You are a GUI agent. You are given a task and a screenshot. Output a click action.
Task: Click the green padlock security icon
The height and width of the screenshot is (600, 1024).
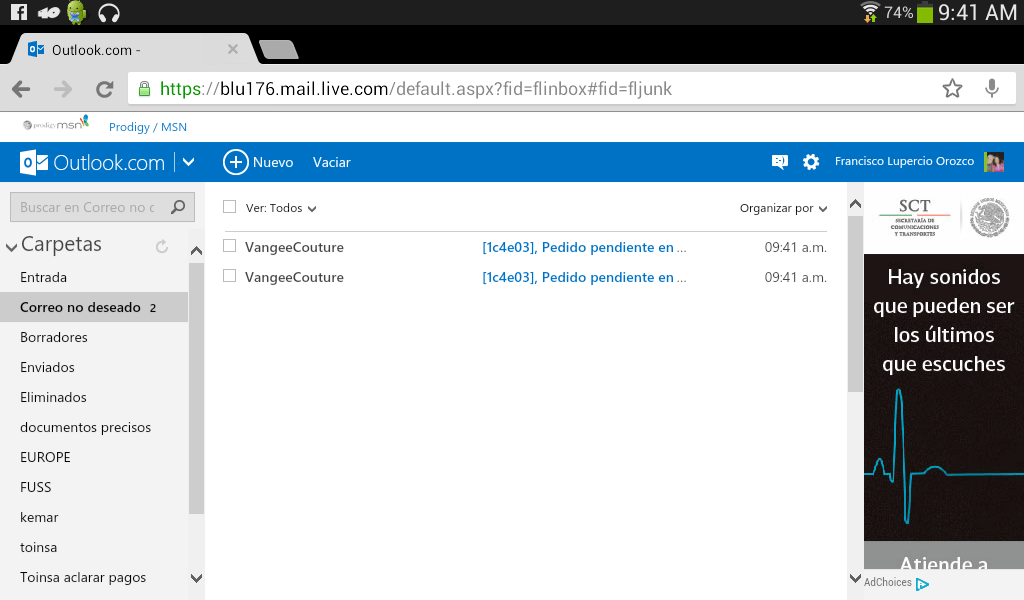click(x=144, y=89)
